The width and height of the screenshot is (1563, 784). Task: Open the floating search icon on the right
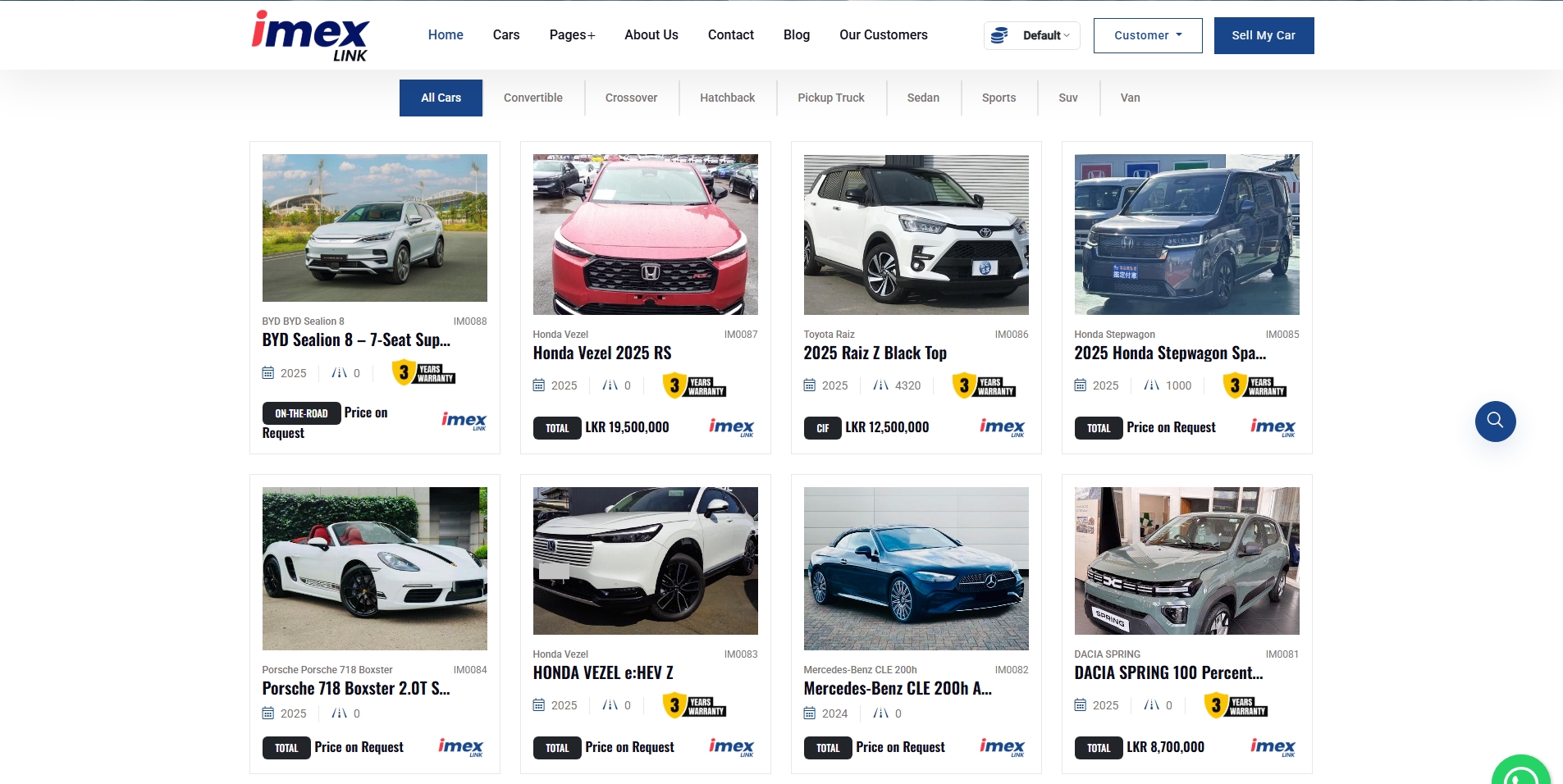click(1495, 421)
